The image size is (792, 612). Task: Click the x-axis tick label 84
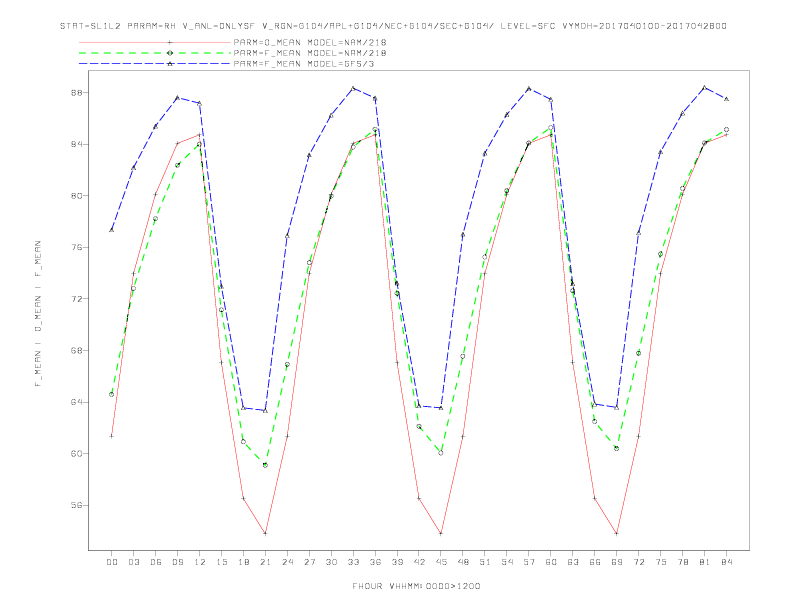point(726,562)
